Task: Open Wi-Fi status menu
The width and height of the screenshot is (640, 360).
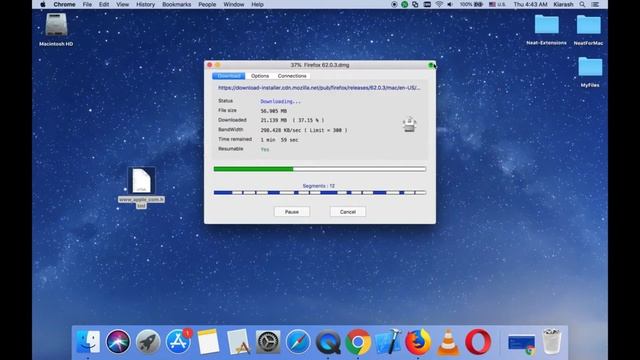Action: [x=439, y=4]
